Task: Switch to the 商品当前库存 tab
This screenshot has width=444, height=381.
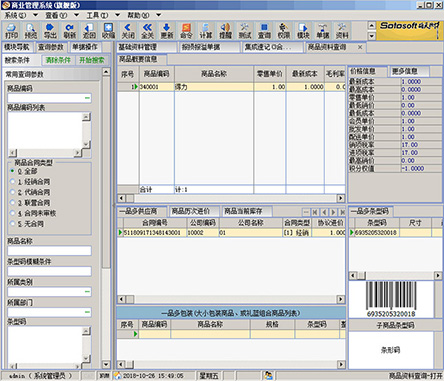Action: click(246, 211)
